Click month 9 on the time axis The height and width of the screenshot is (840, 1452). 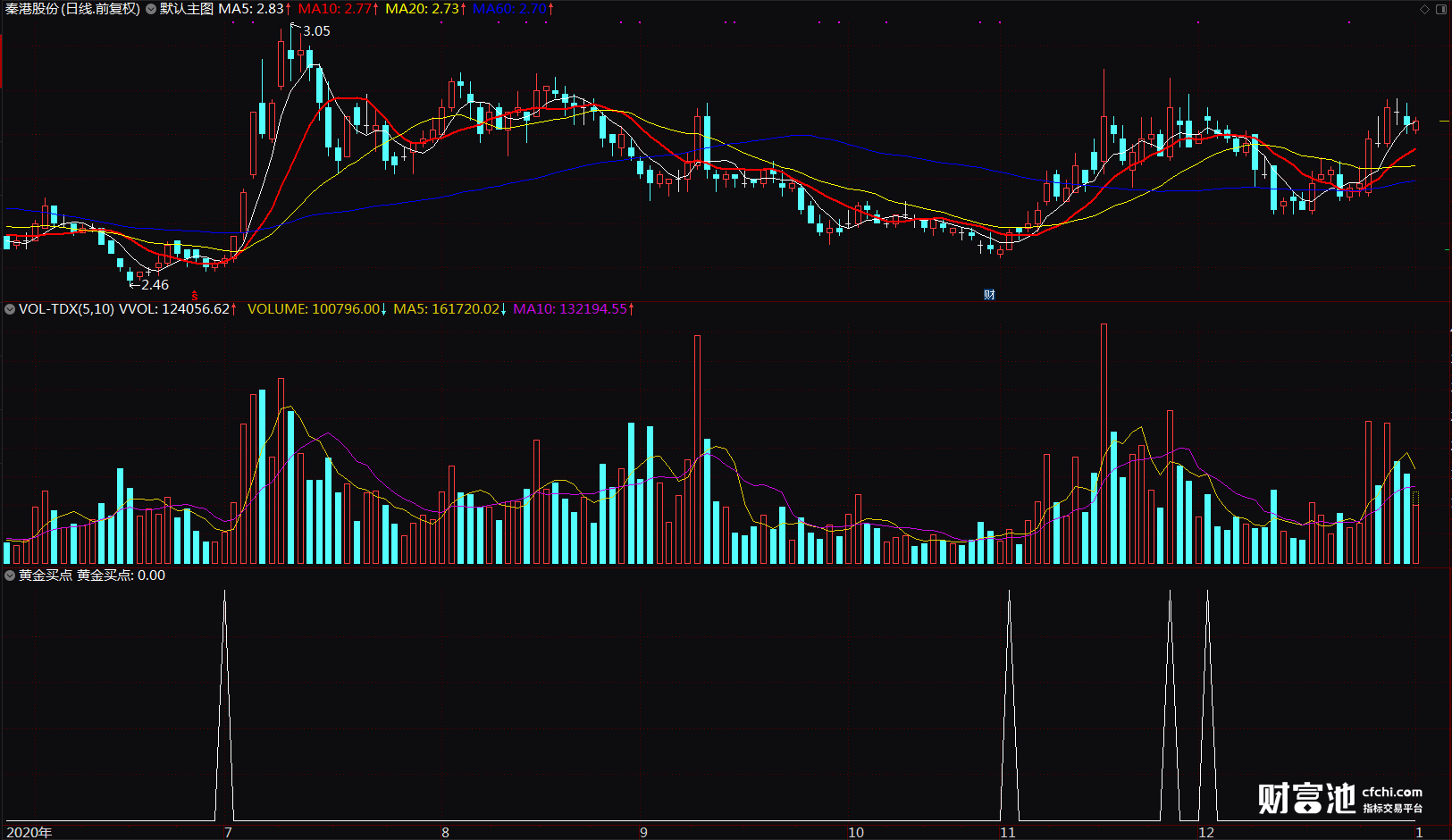tap(643, 832)
